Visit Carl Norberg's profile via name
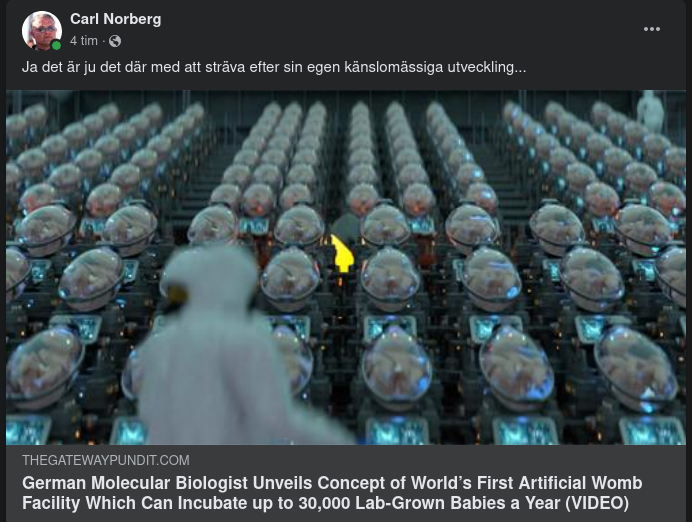Viewport: 692px width, 522px height. 116,19
